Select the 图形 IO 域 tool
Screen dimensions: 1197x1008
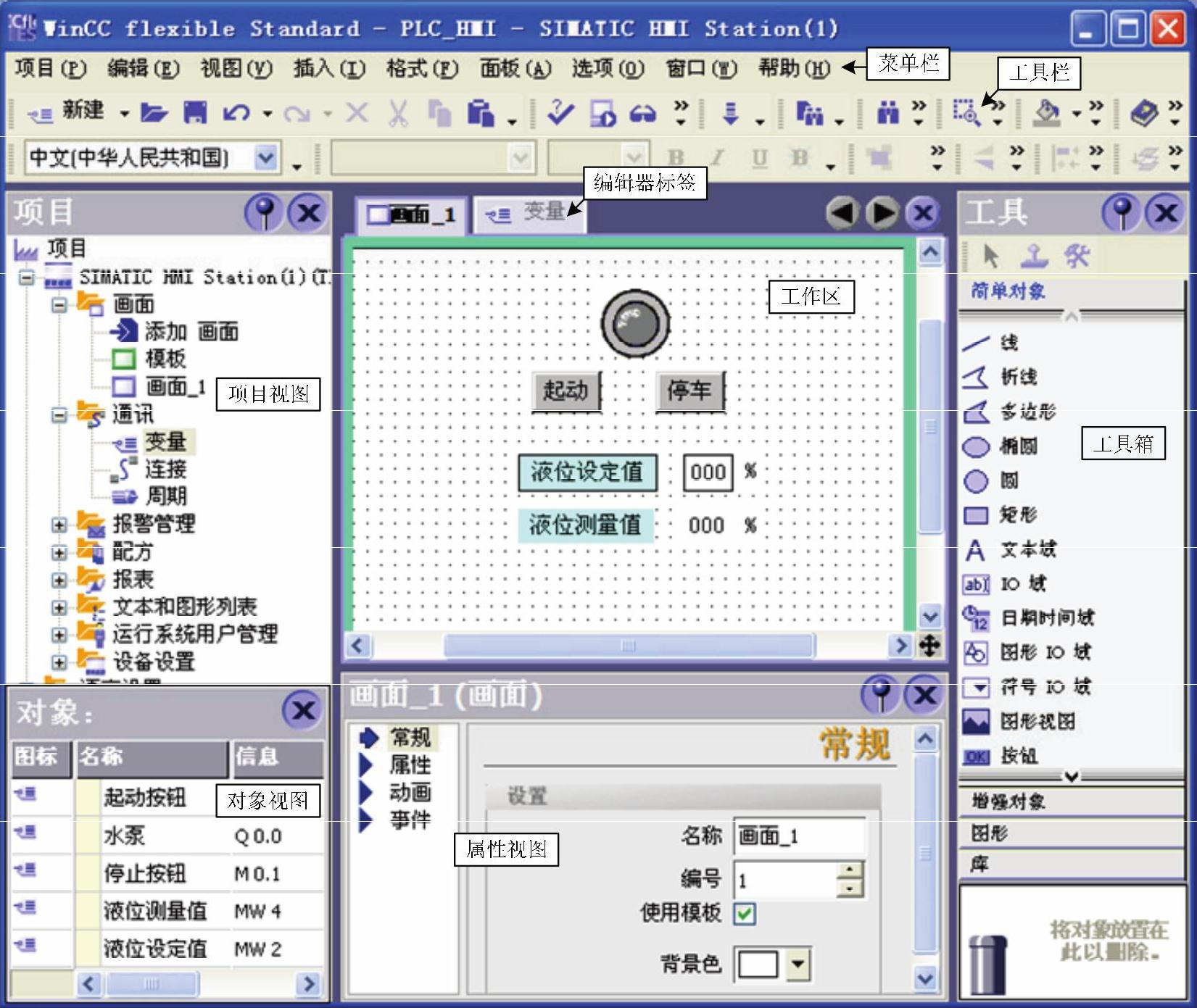click(1027, 652)
